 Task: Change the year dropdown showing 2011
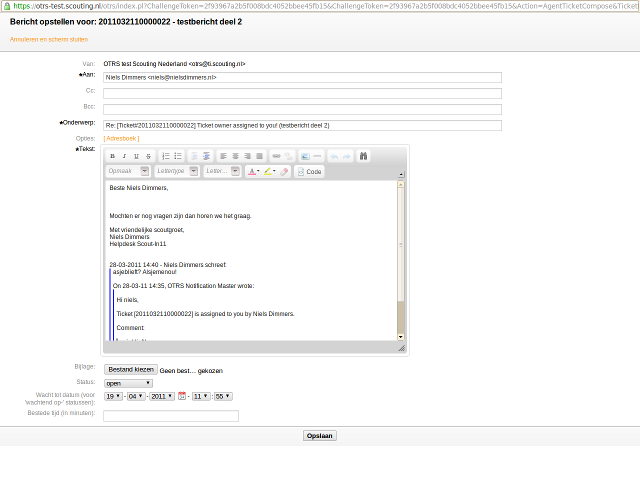[x=162, y=396]
